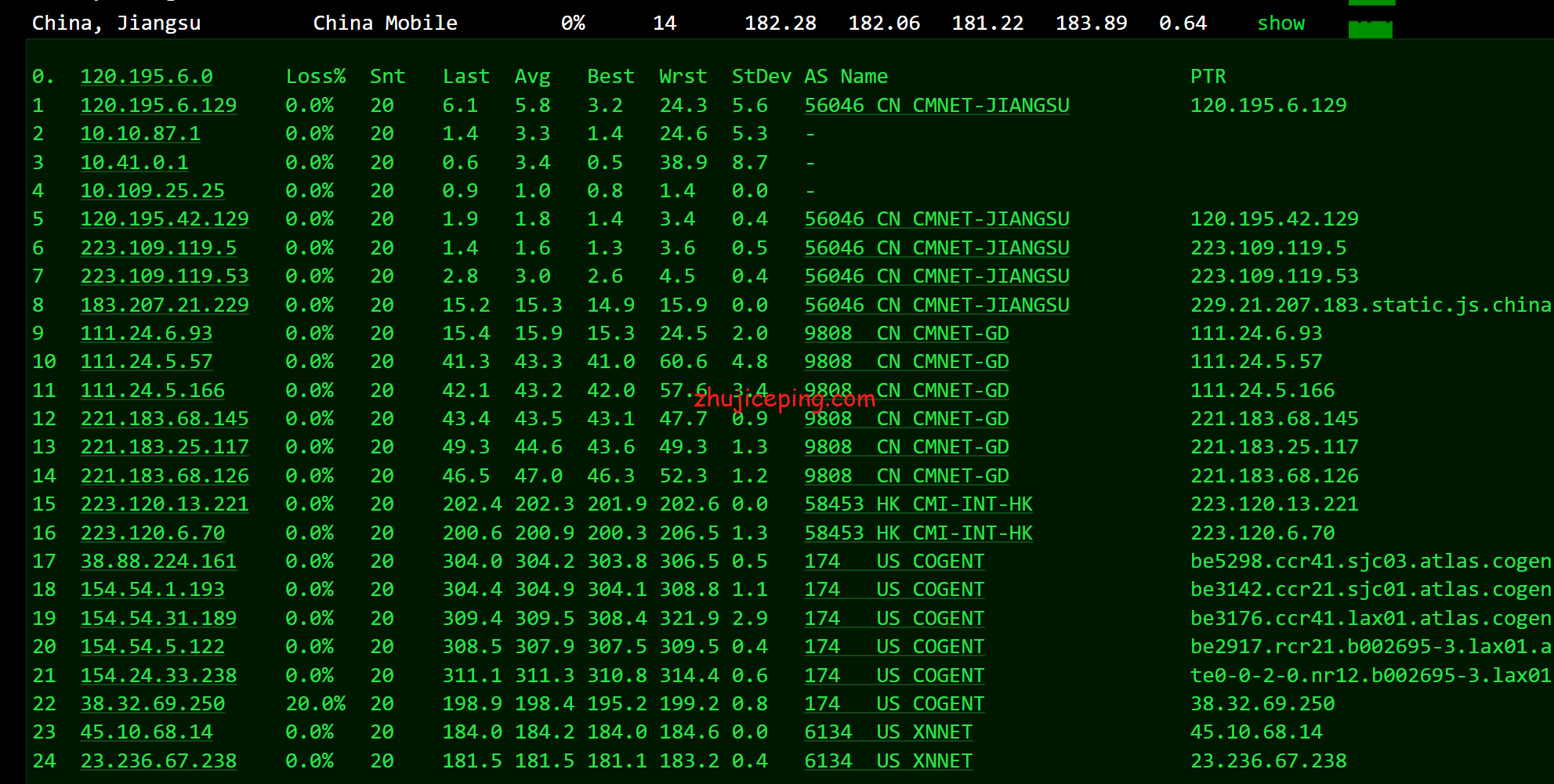Image resolution: width=1554 pixels, height=784 pixels.
Task: Open AS link CMNET-JIANGSU on hop 8 row
Action: tap(937, 305)
